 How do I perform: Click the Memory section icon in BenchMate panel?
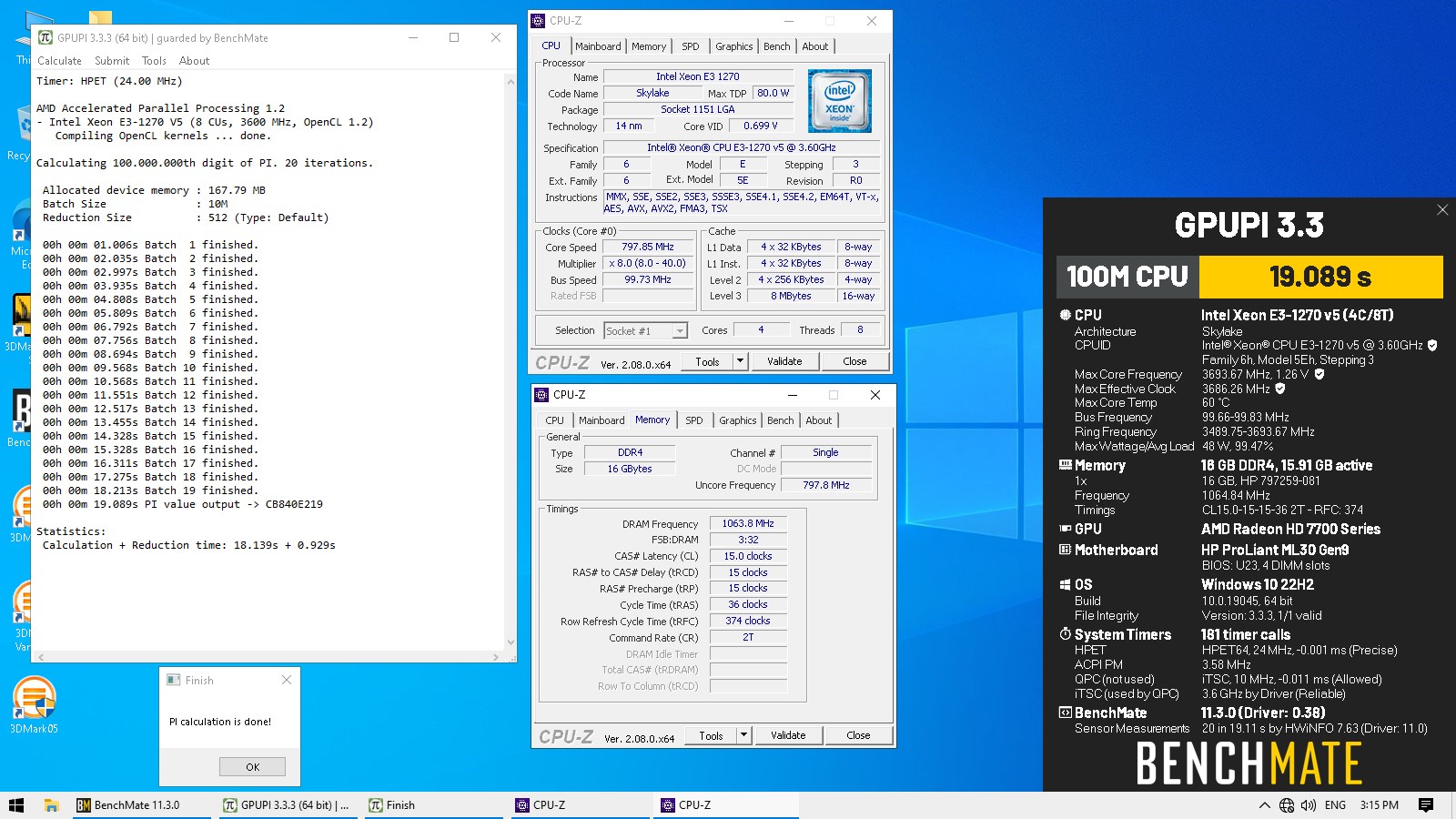pos(1065,465)
